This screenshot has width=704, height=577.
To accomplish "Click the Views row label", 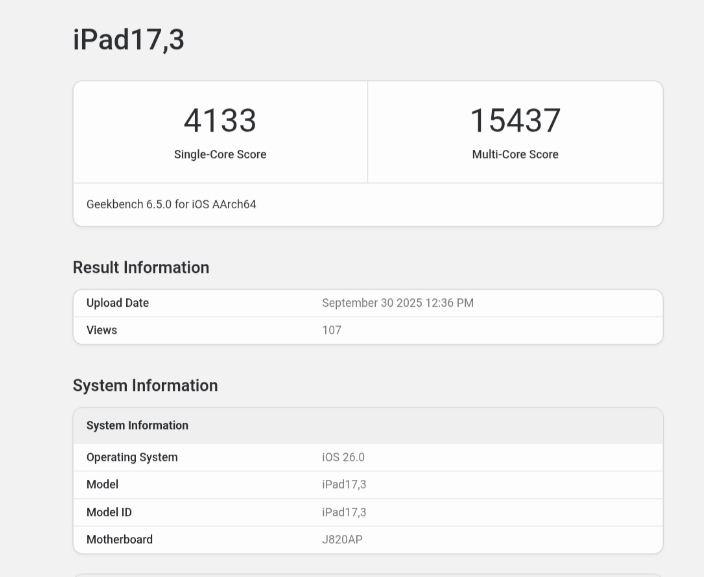I will tap(101, 330).
